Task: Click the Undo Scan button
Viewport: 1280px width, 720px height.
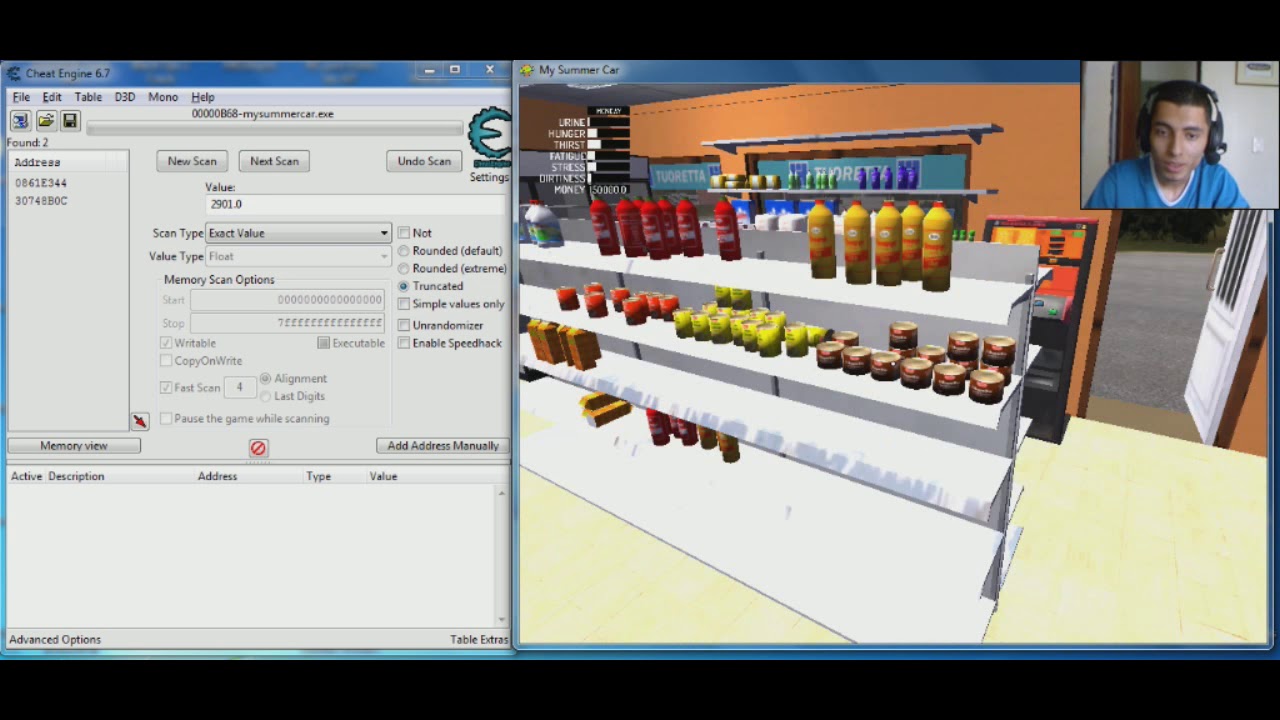Action: [x=424, y=161]
